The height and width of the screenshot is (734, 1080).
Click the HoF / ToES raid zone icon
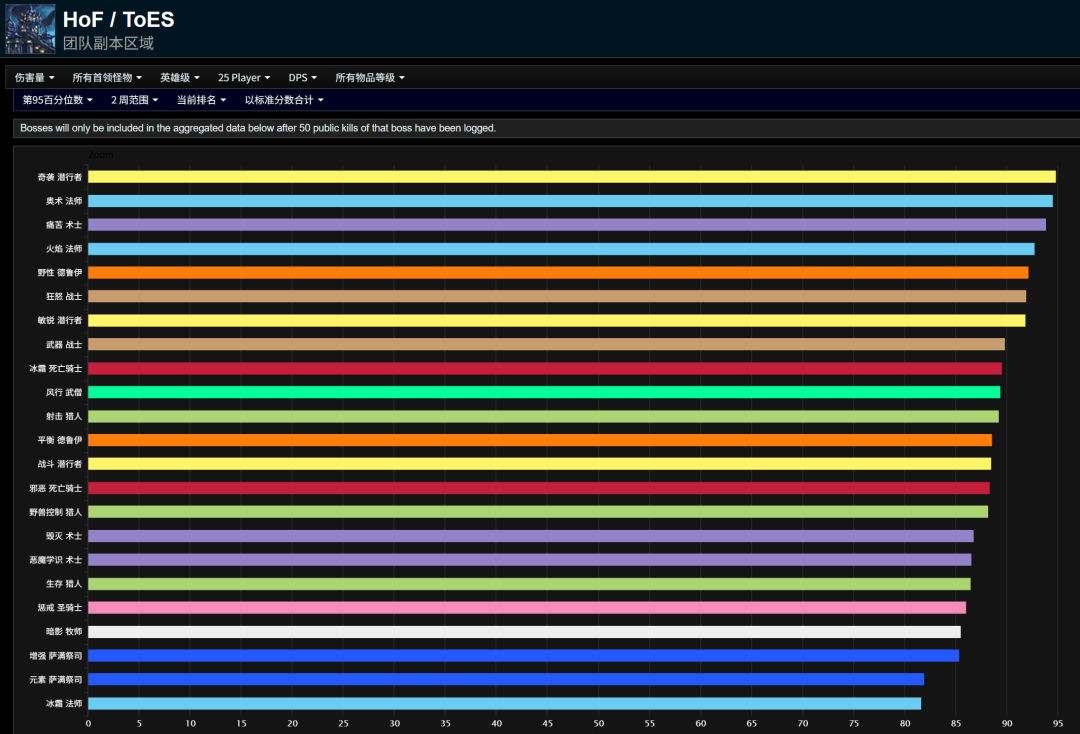30,29
